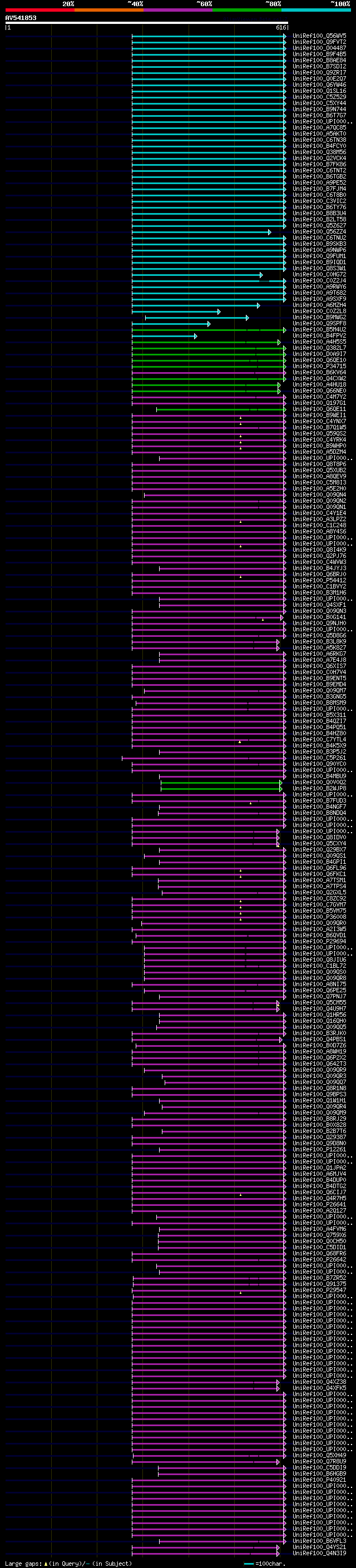
Task: Click the purple alignment bar for UniRef100_C5P261
Action: coord(204,759)
